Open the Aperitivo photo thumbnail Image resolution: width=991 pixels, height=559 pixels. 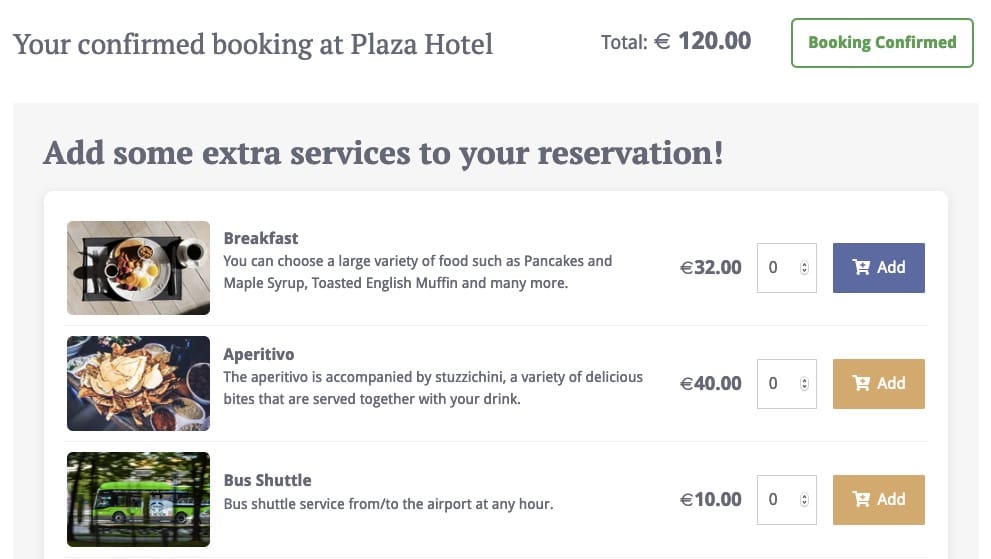(x=138, y=384)
